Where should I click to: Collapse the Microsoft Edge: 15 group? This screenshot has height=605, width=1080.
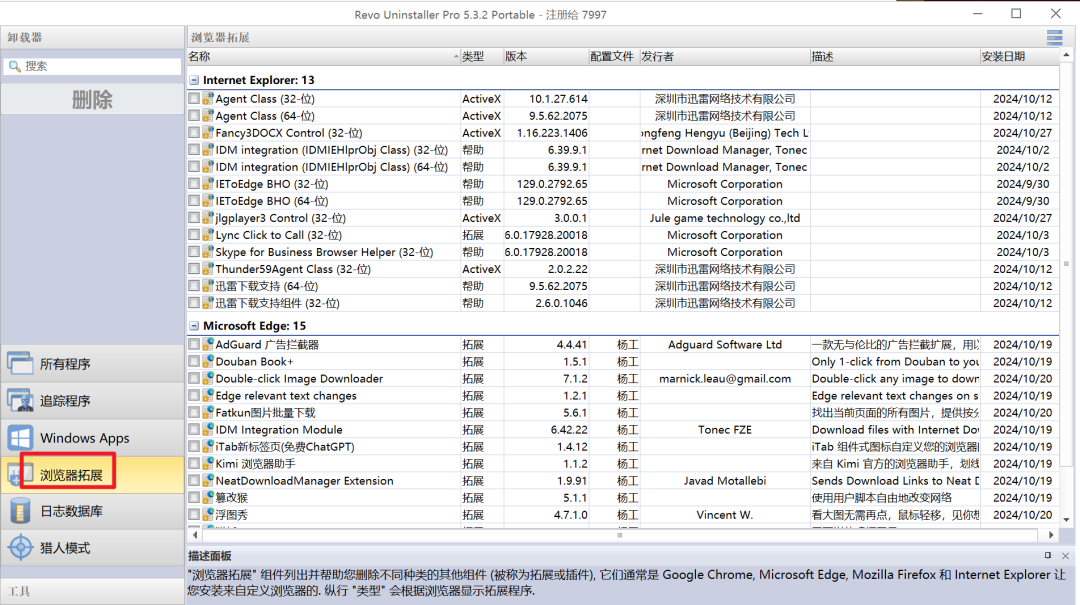[194, 326]
